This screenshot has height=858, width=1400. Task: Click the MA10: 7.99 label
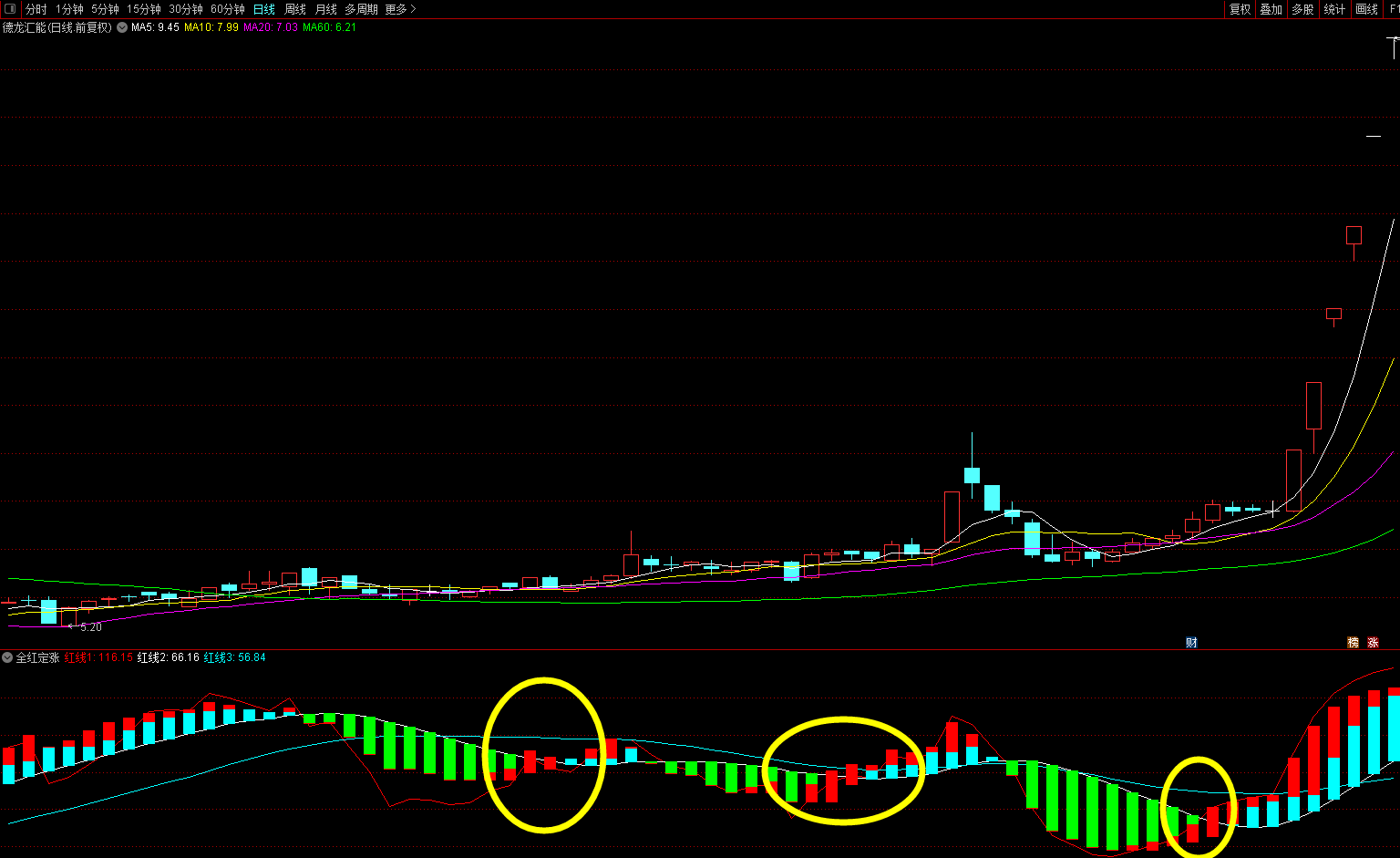pyautogui.click(x=211, y=27)
